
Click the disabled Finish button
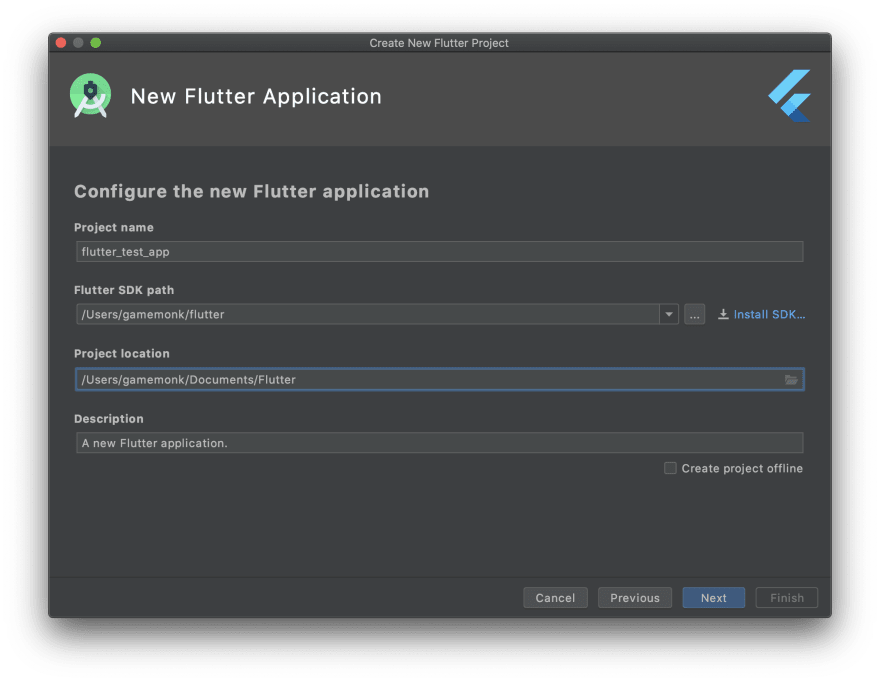click(x=786, y=598)
